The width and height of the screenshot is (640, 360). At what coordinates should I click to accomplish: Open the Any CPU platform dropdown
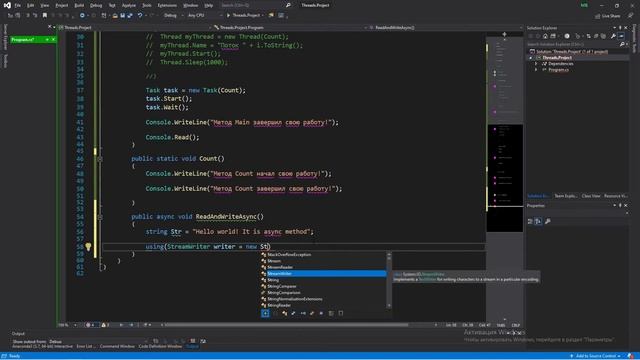(x=205, y=16)
